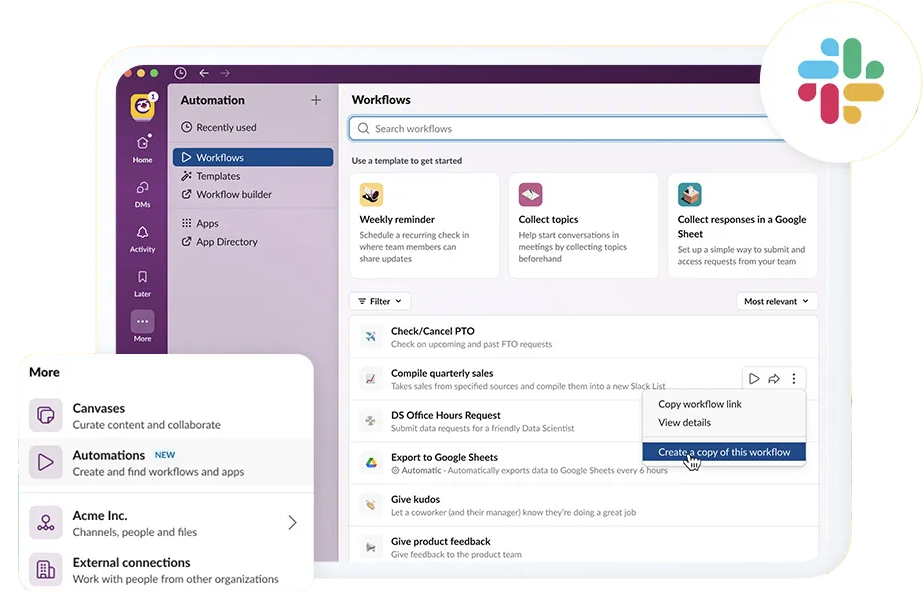The height and width of the screenshot is (593, 923).
Task: Open the Give kudos workflow
Action: [583, 505]
